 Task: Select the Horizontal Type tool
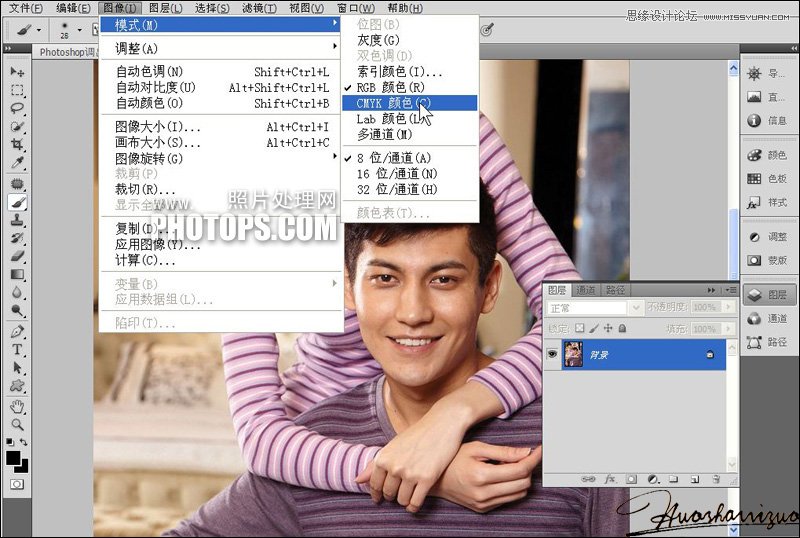pyautogui.click(x=17, y=350)
